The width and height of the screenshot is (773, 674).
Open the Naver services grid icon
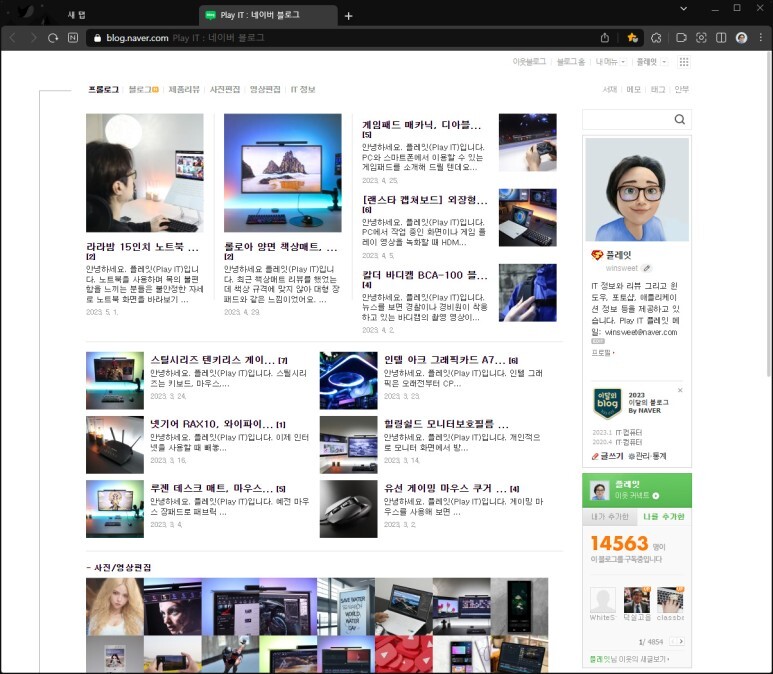coord(684,62)
